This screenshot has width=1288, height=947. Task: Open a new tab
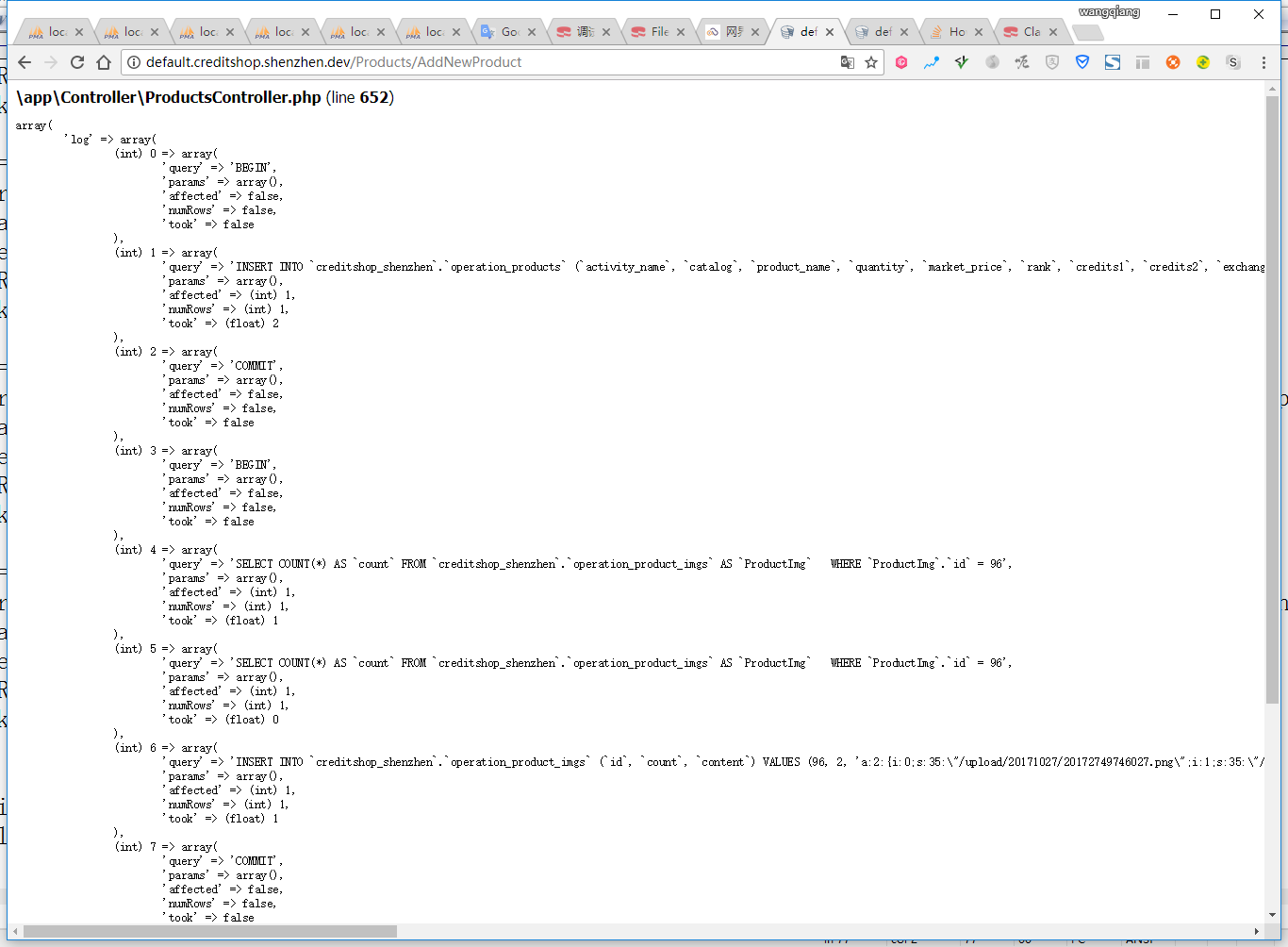(1088, 33)
